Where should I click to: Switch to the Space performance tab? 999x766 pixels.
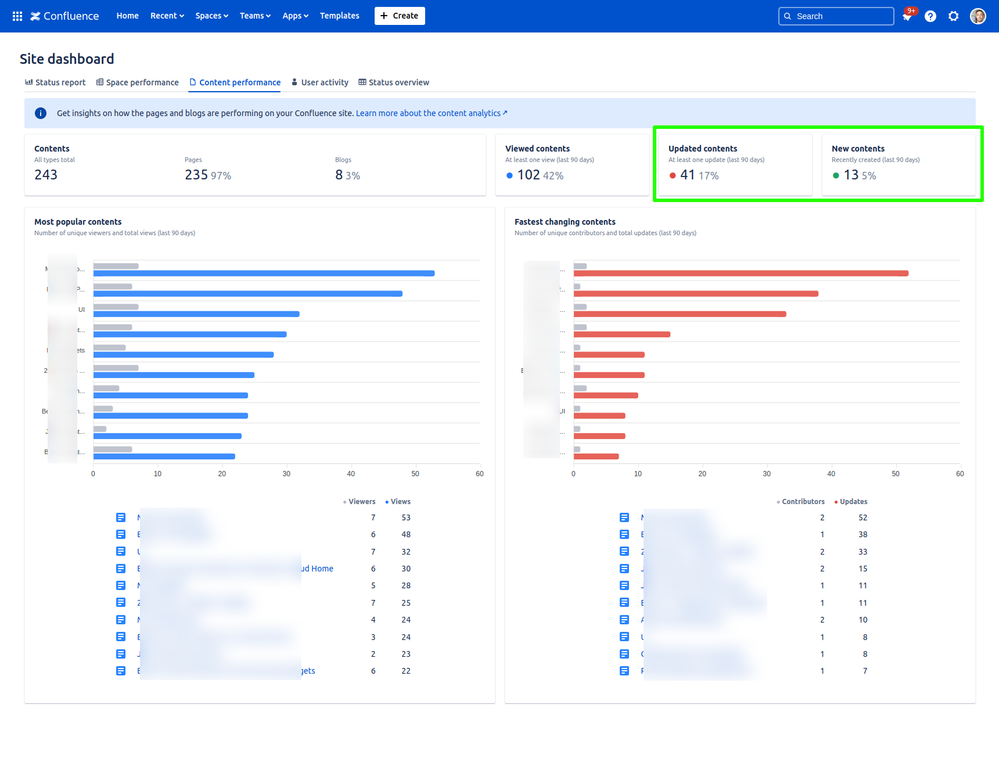pyautogui.click(x=138, y=82)
